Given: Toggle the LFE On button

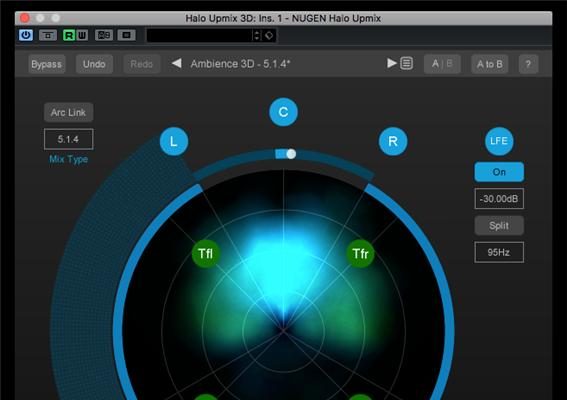Looking at the screenshot, I should tap(499, 172).
